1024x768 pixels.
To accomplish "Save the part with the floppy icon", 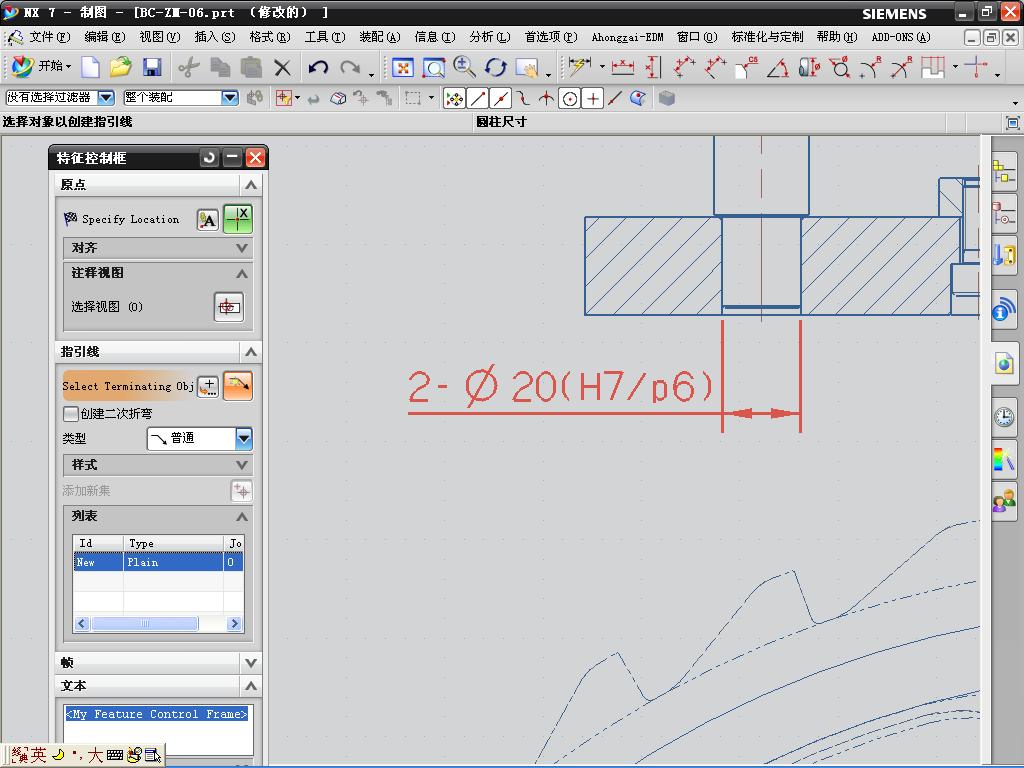I will point(152,67).
